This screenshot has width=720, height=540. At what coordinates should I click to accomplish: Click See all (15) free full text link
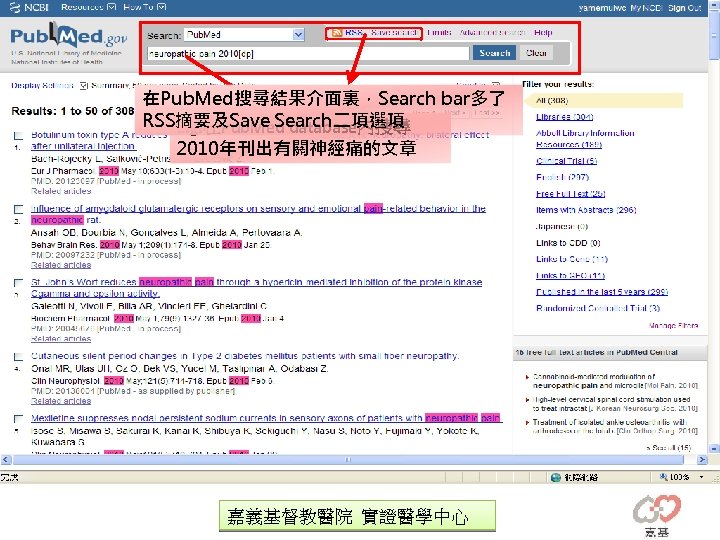(671, 448)
